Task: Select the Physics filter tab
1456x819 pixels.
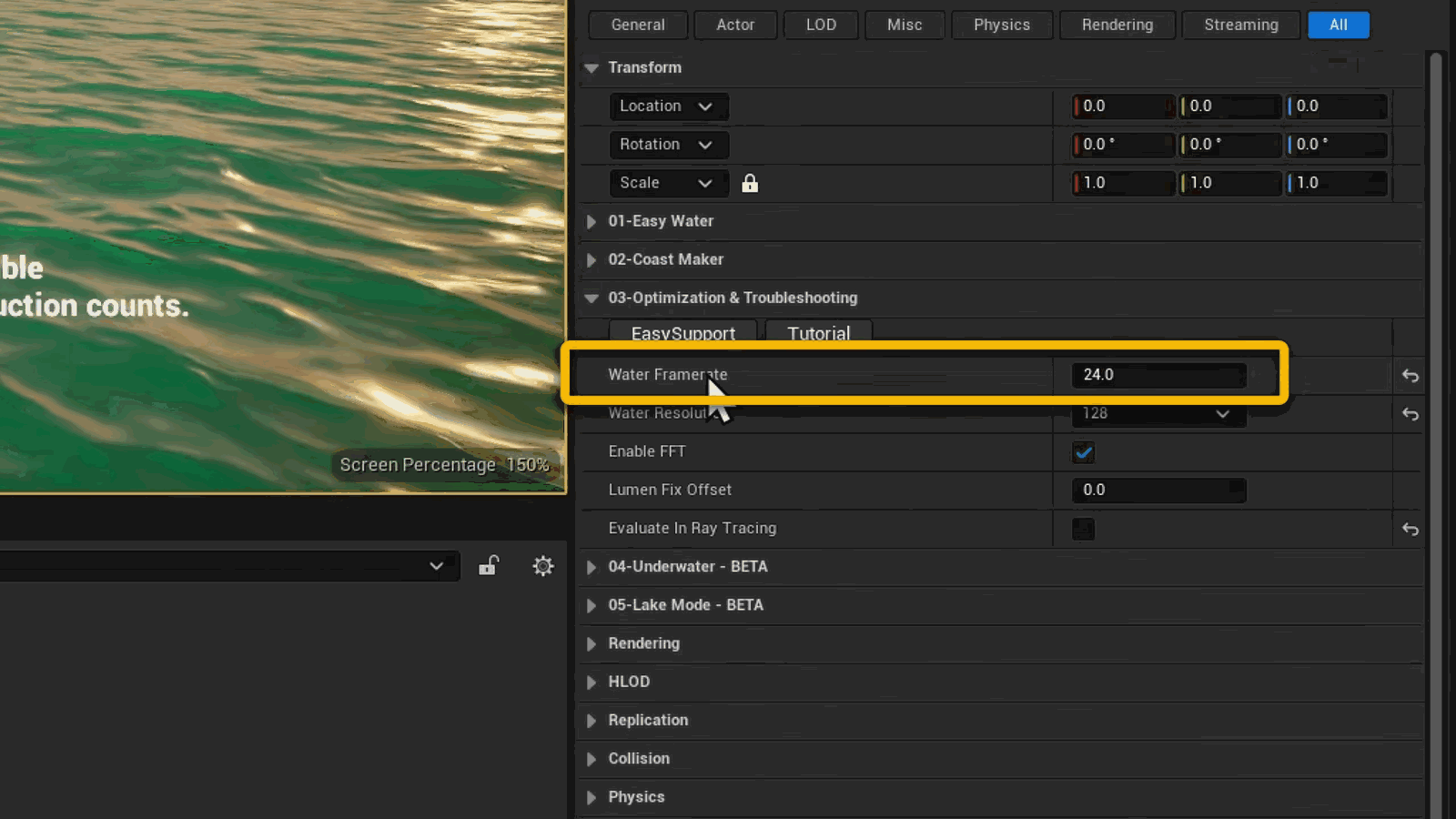Action: pos(1002,25)
